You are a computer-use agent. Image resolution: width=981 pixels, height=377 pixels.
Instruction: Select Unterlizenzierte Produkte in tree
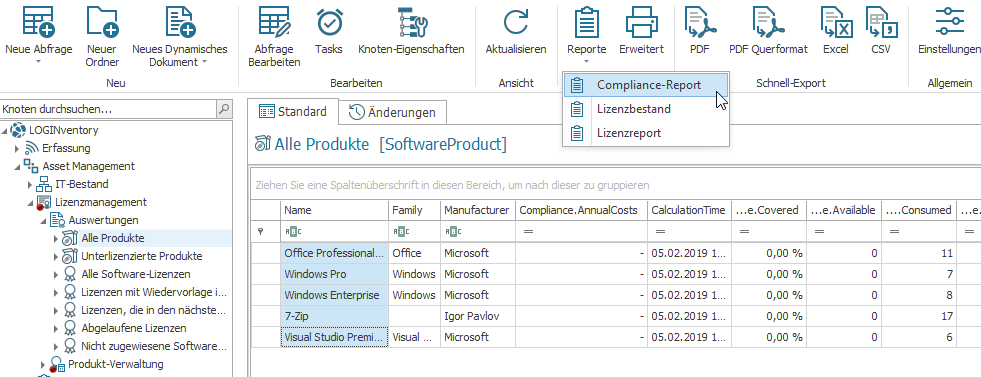(142, 256)
